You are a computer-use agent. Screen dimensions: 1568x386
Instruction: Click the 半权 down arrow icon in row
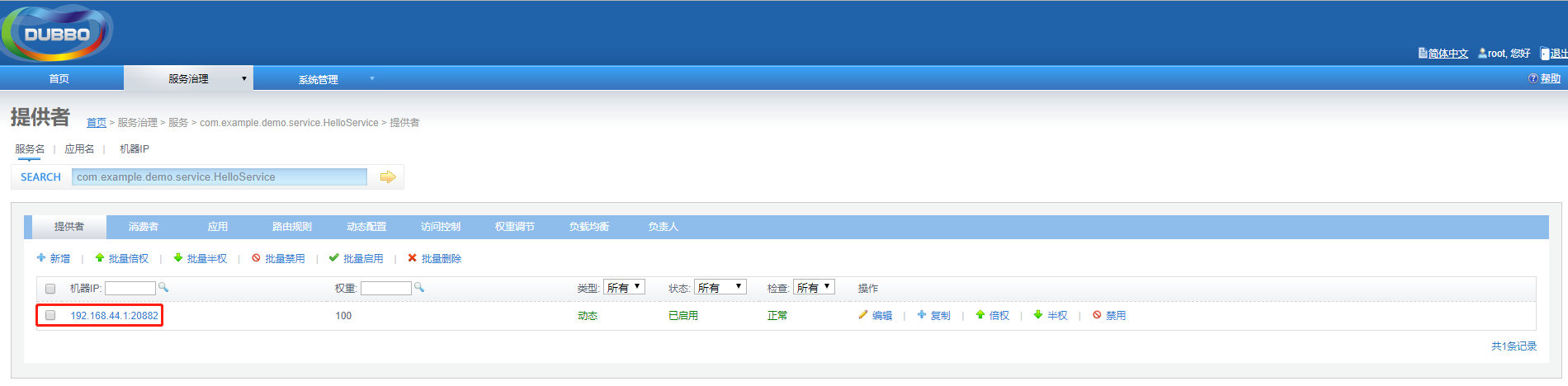pos(1038,315)
